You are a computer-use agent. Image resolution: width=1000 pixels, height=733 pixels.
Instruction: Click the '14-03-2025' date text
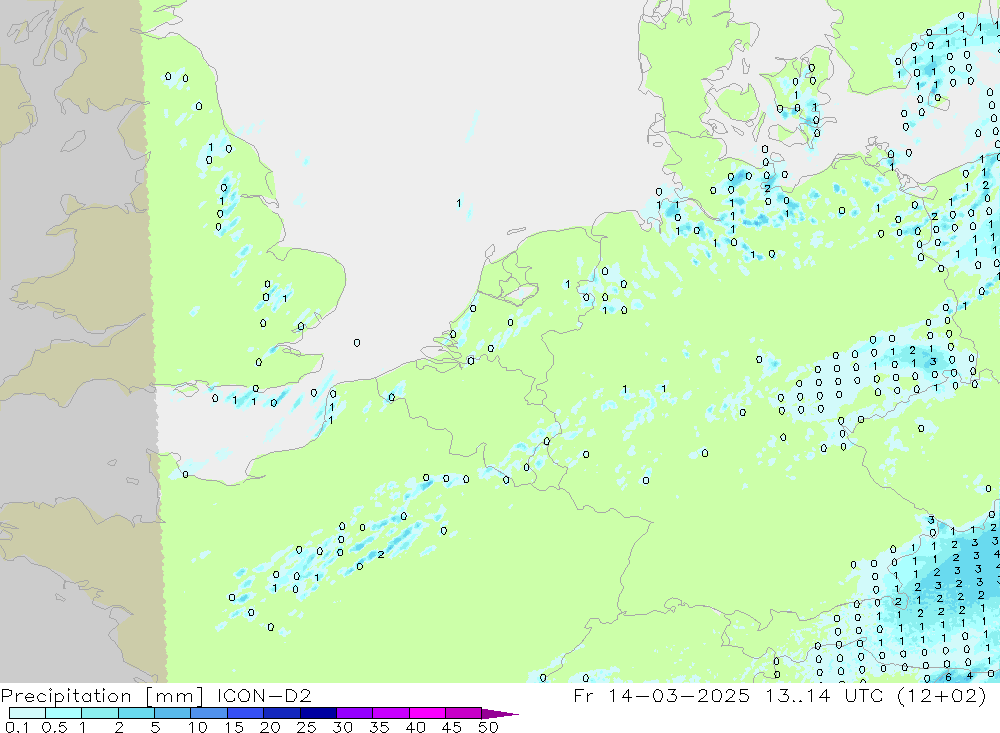679,695
